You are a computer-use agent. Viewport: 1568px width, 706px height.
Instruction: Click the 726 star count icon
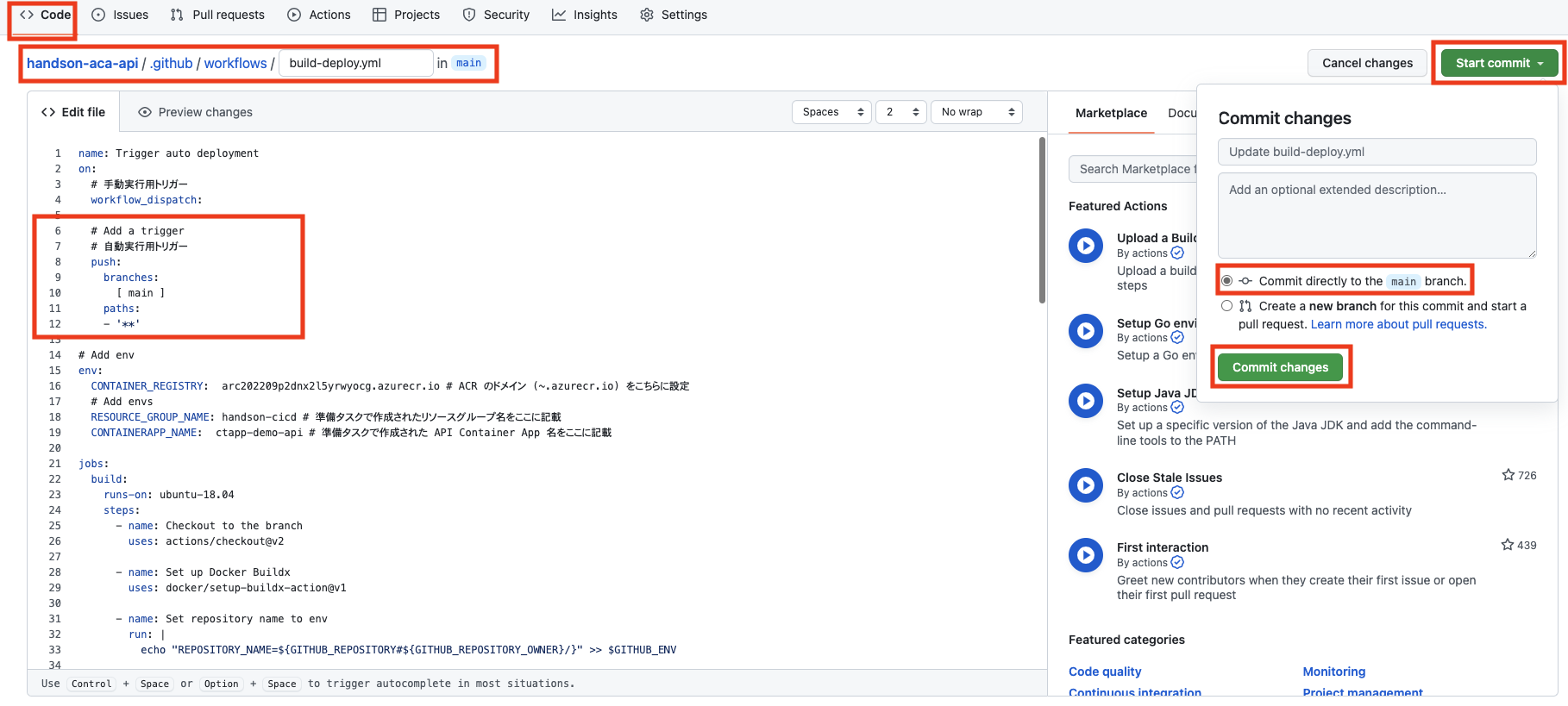tap(1508, 475)
